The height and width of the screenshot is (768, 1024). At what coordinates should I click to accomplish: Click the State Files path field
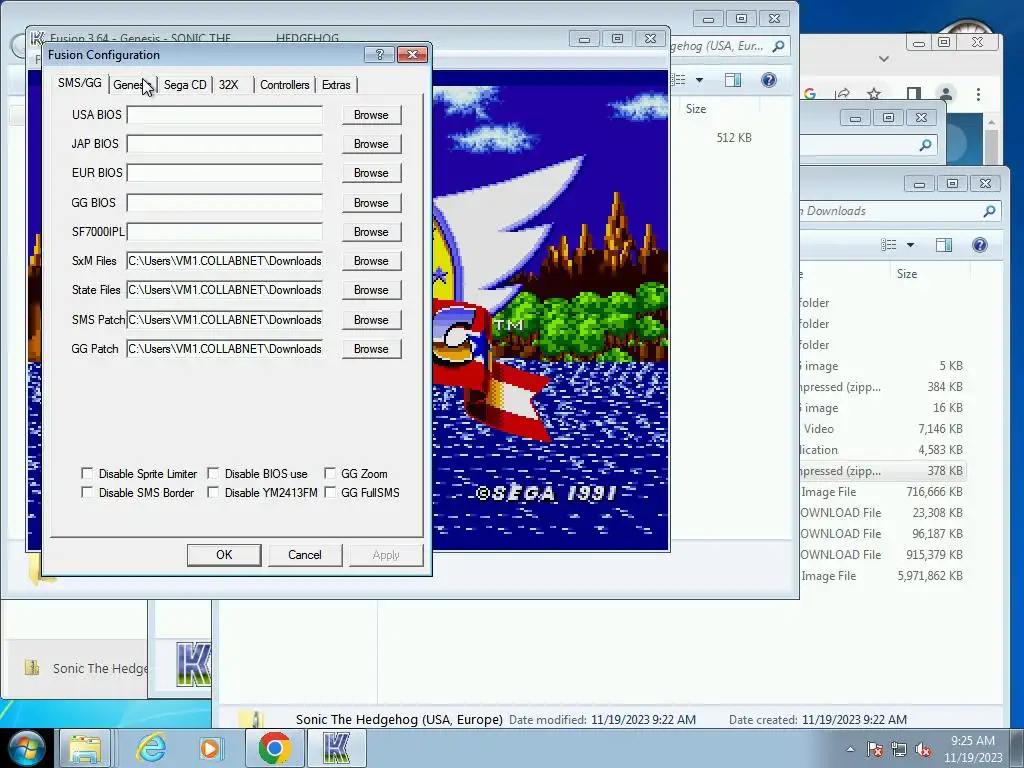225,290
